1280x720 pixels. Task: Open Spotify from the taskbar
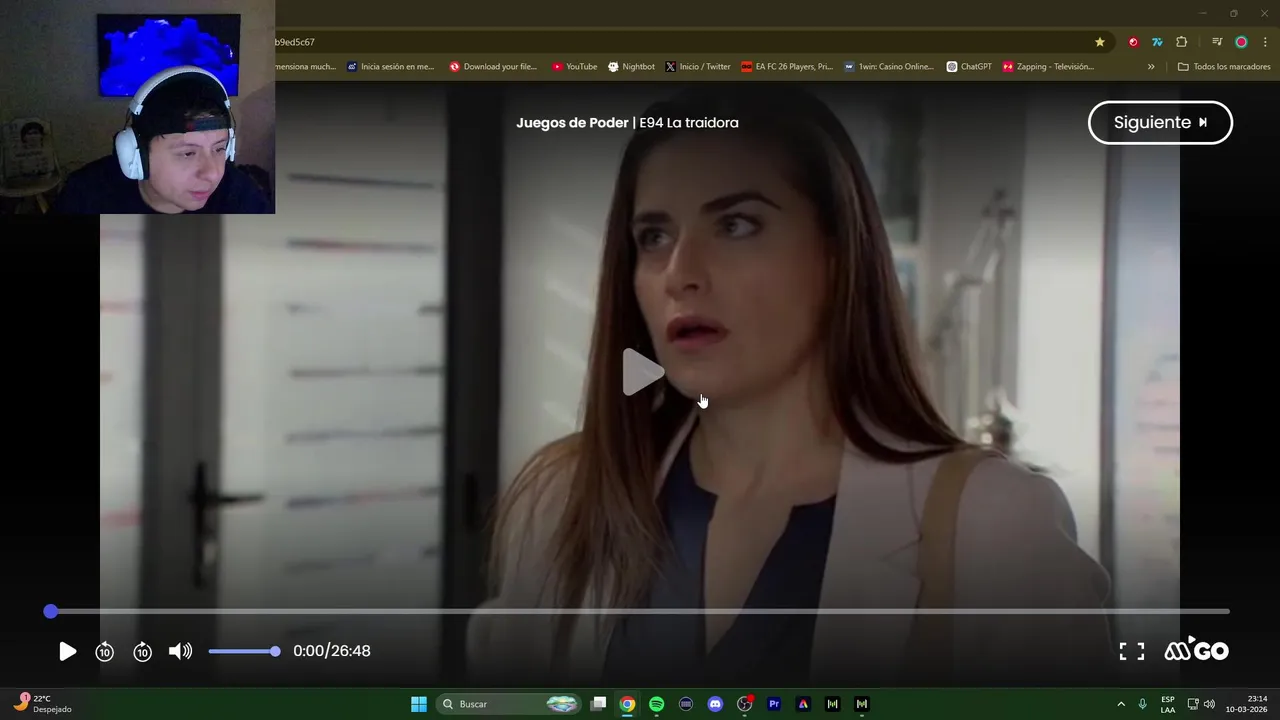pyautogui.click(x=656, y=704)
